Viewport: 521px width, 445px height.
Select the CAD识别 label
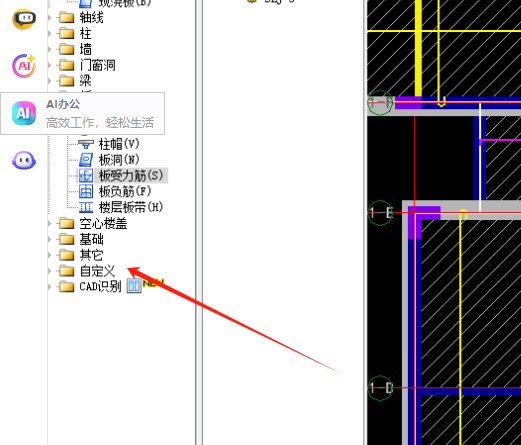click(x=100, y=286)
